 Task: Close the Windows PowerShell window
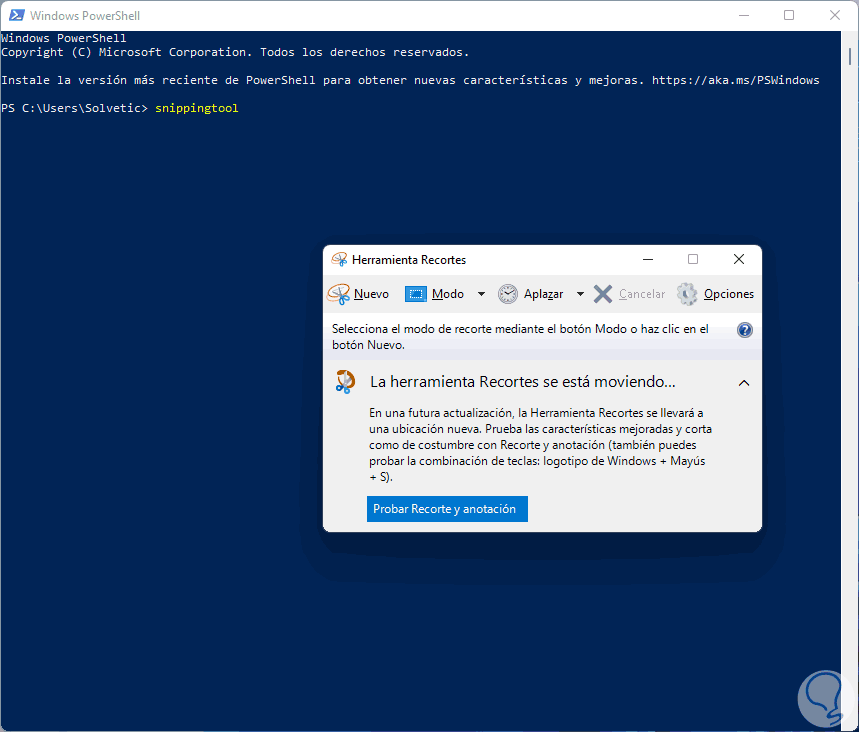coord(835,15)
